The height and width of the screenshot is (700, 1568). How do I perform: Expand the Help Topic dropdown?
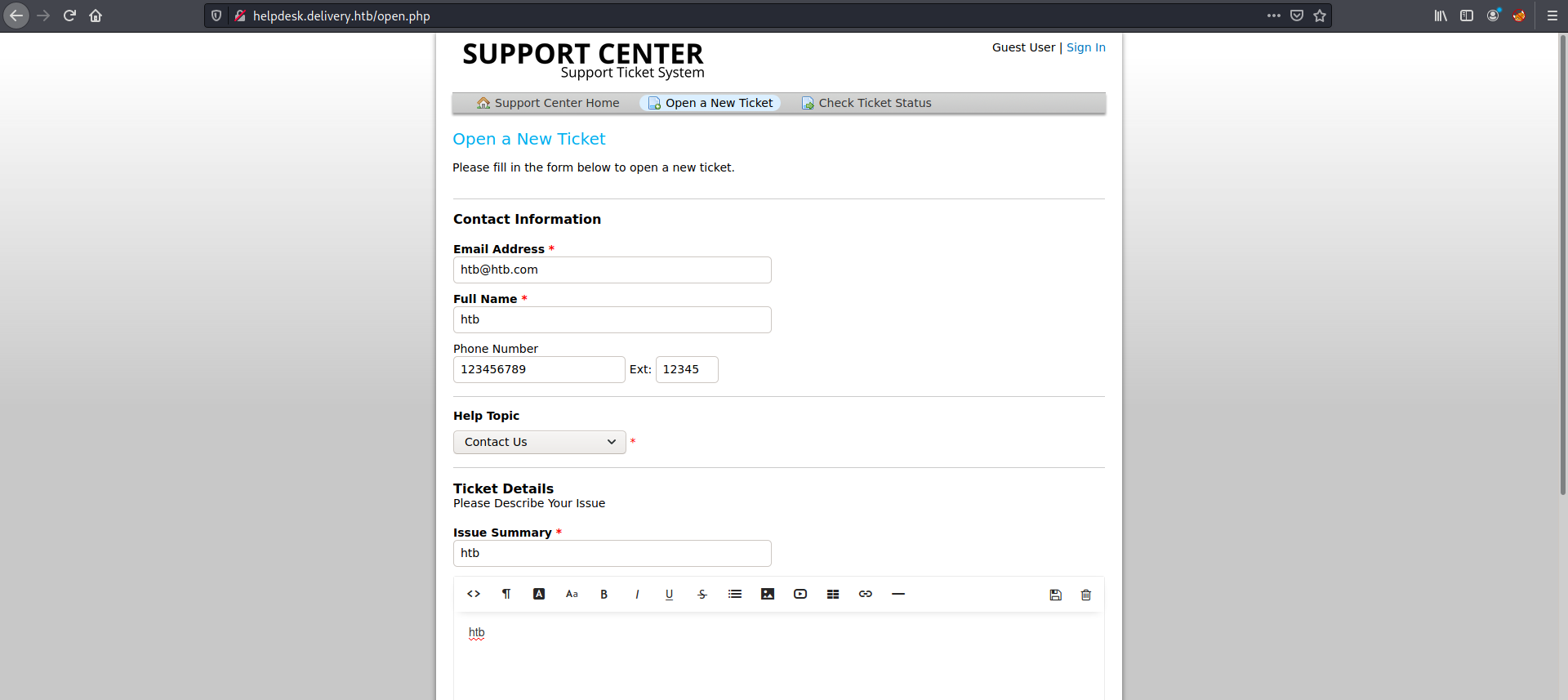click(540, 442)
